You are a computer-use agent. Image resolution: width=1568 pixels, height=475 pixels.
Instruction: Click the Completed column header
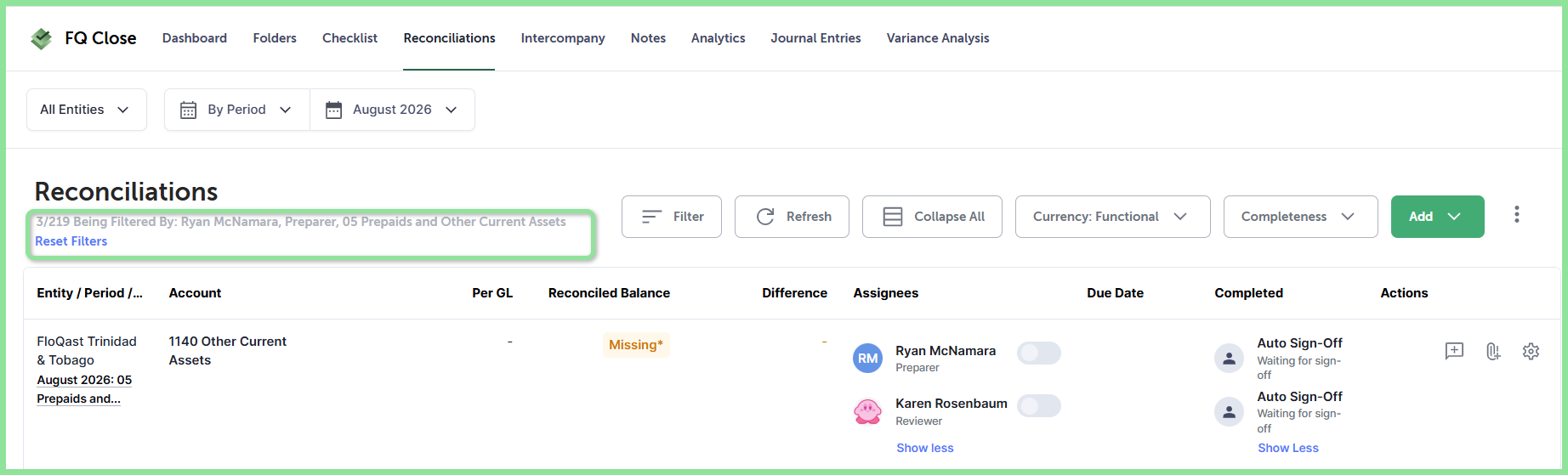1248,293
